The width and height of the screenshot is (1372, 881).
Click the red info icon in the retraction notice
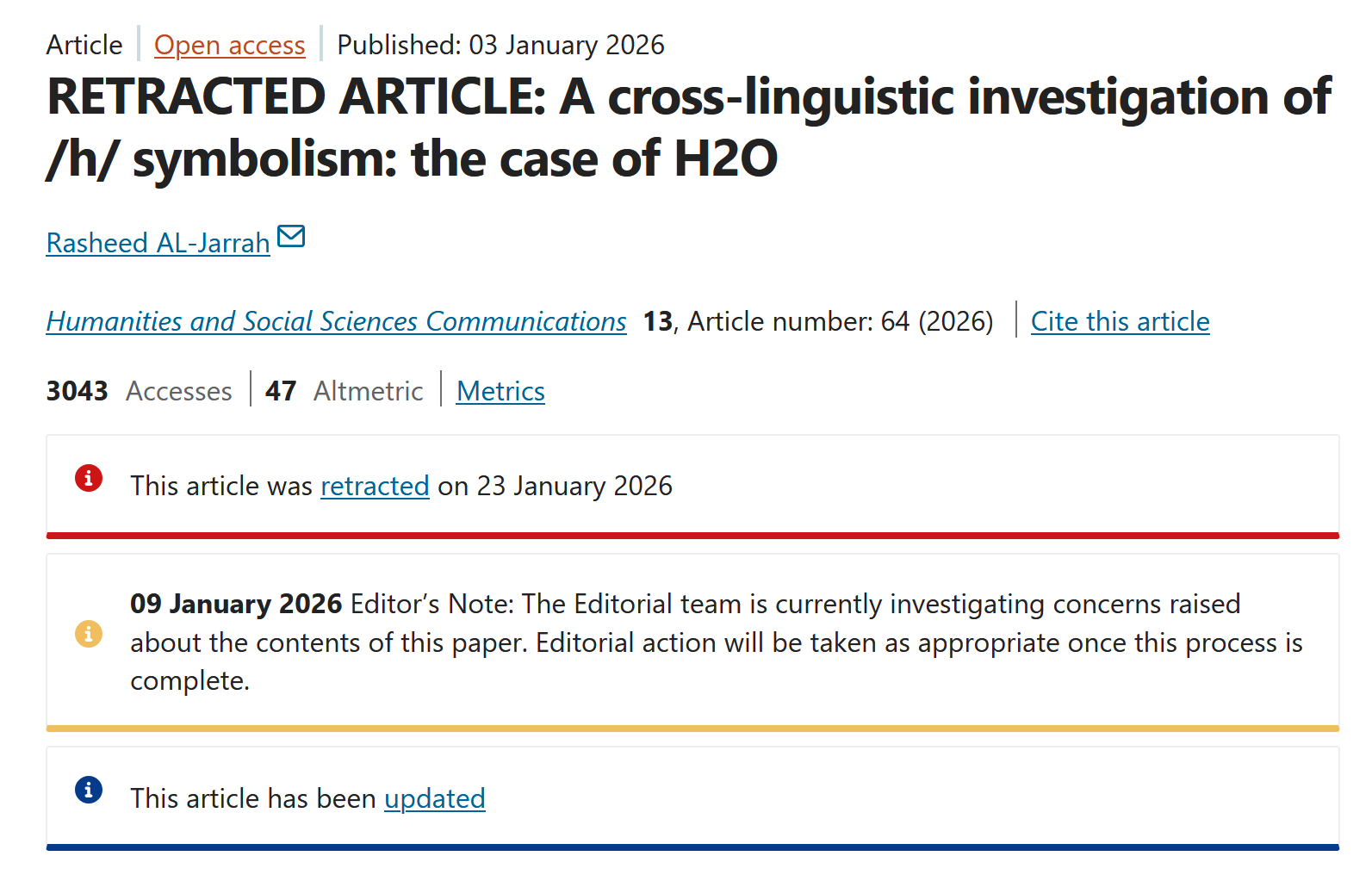(x=89, y=478)
